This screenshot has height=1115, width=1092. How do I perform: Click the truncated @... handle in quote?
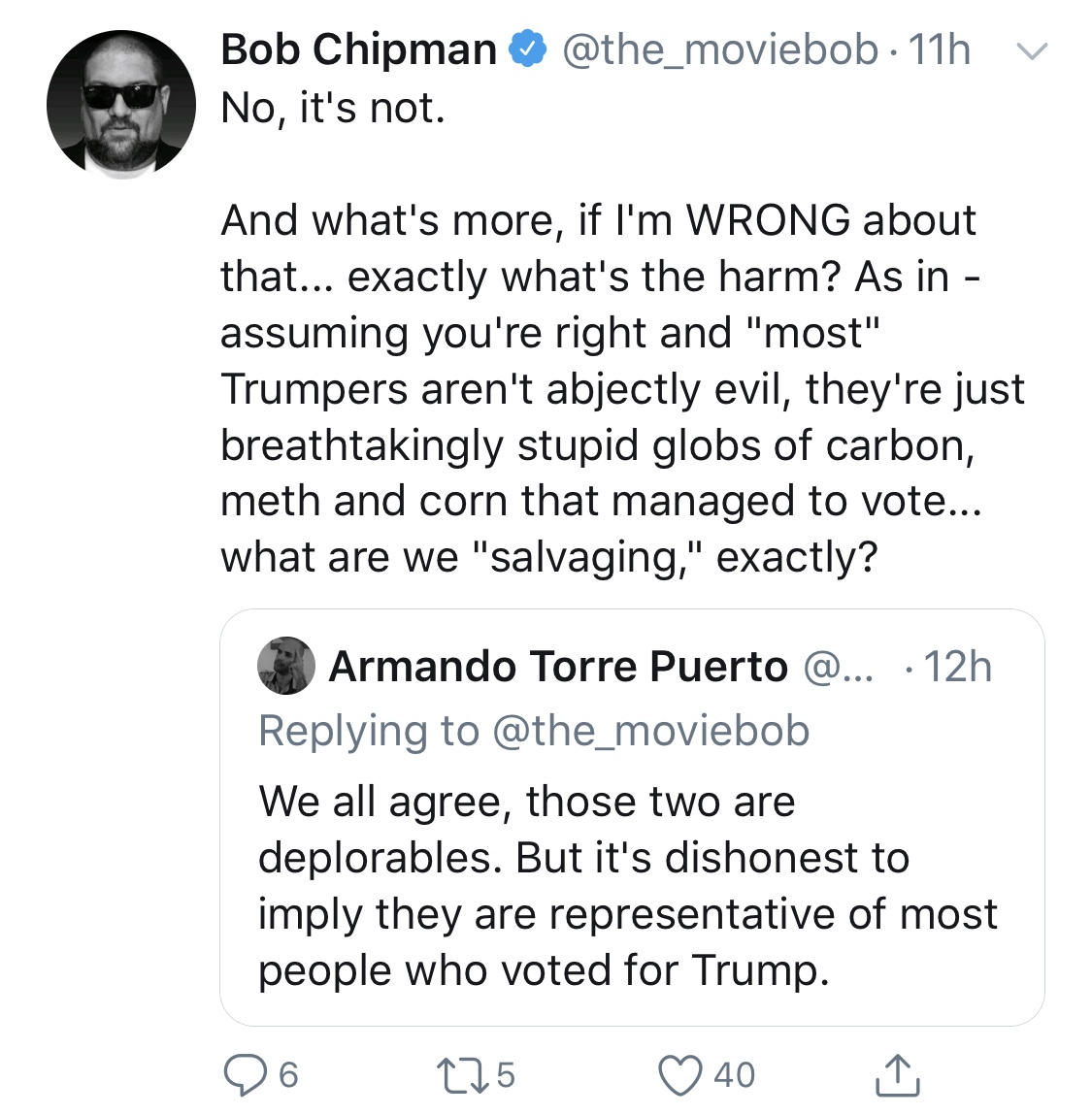838,667
